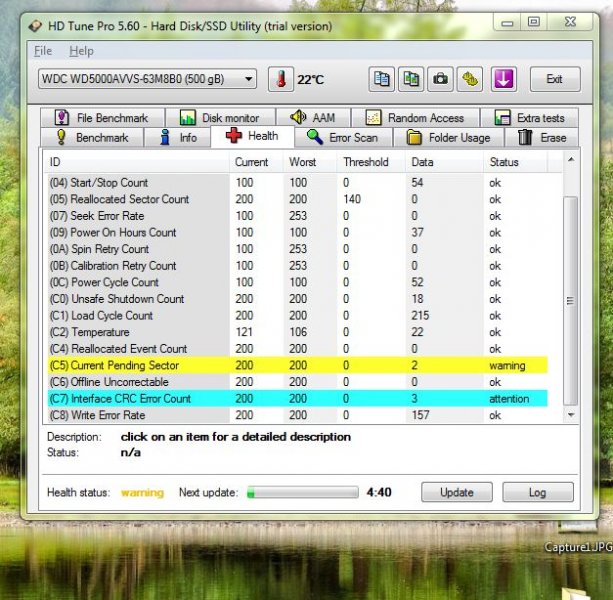The image size is (613, 600).
Task: Select the (C6) Offline Uncorrectable row
Action: pos(297,382)
